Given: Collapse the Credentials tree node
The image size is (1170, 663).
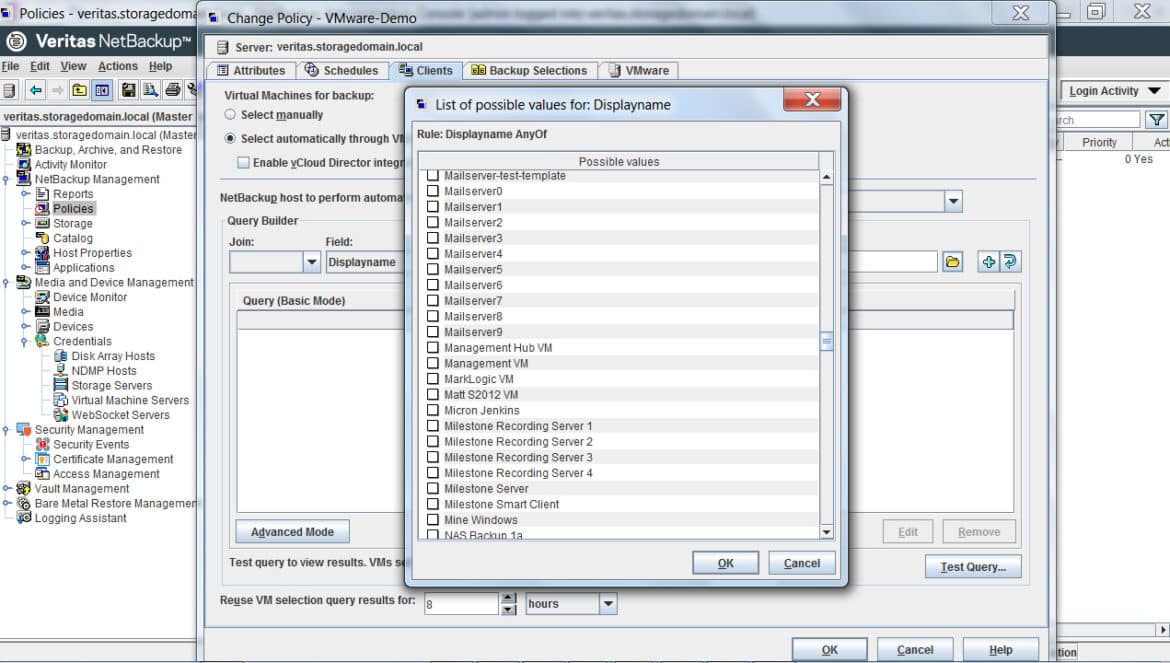Looking at the screenshot, I should [x=25, y=342].
